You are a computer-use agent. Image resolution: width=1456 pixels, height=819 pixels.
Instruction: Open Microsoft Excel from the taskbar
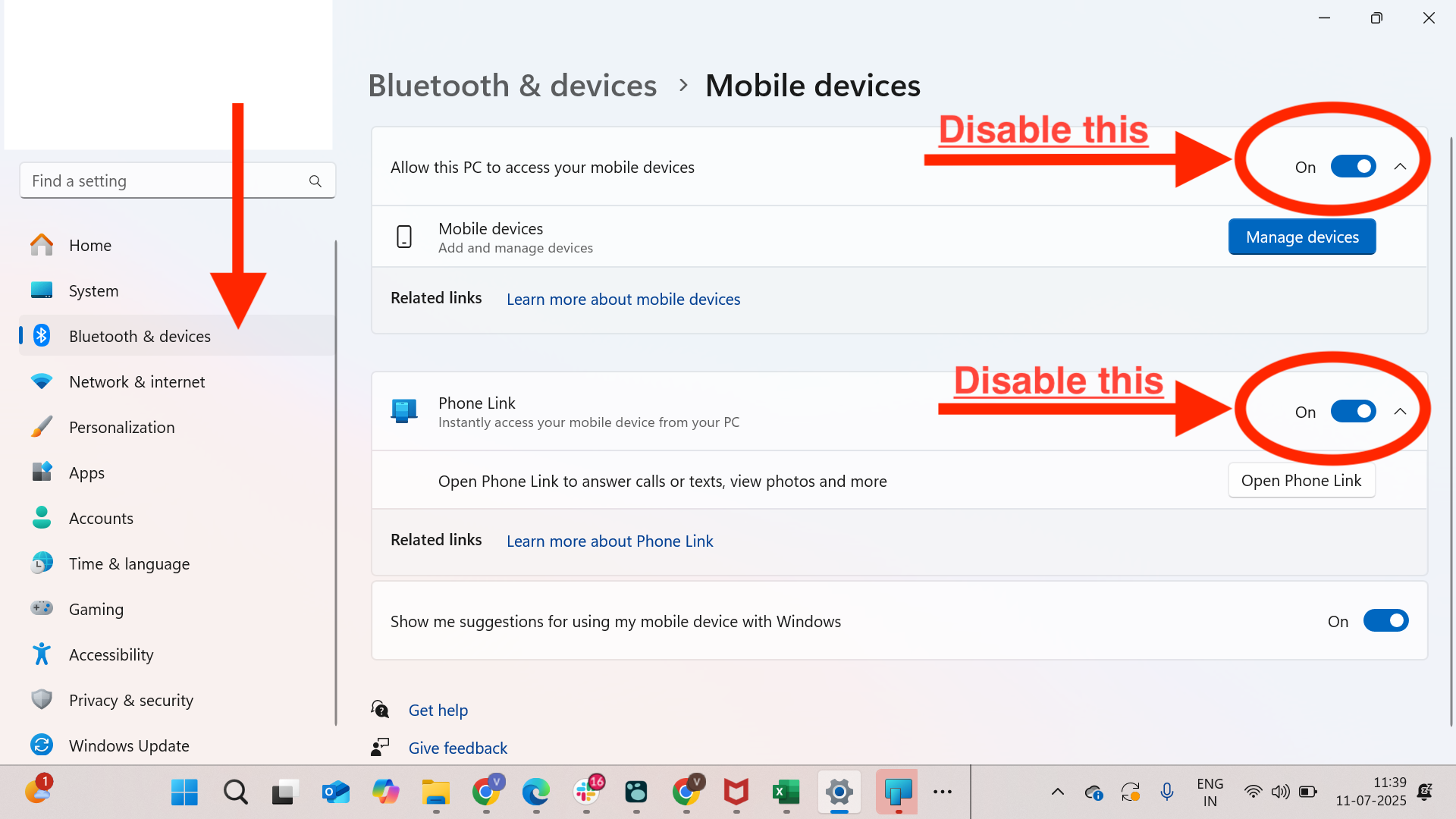pyautogui.click(x=786, y=792)
